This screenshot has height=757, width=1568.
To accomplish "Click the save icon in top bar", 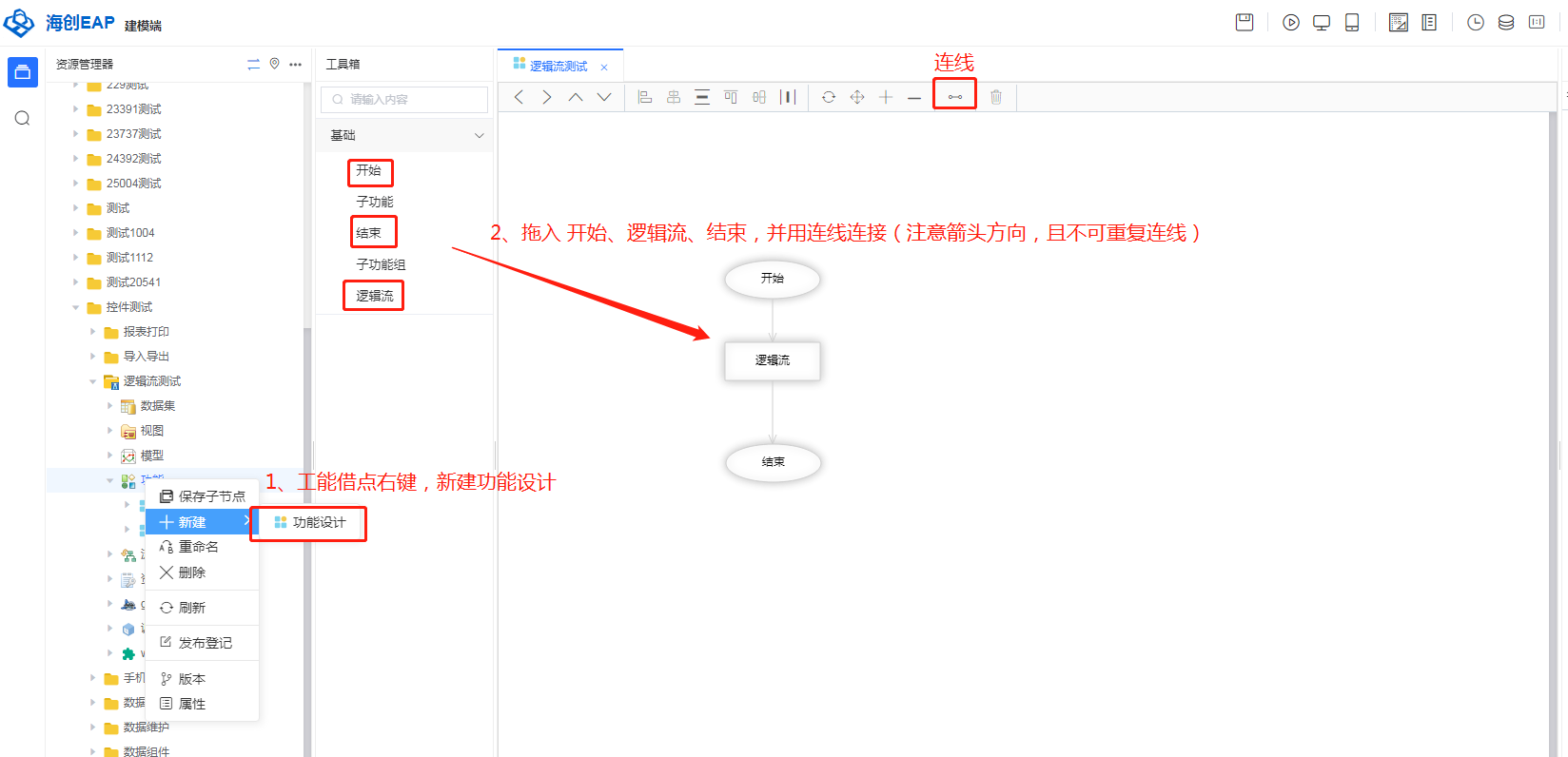I will pos(1245,23).
